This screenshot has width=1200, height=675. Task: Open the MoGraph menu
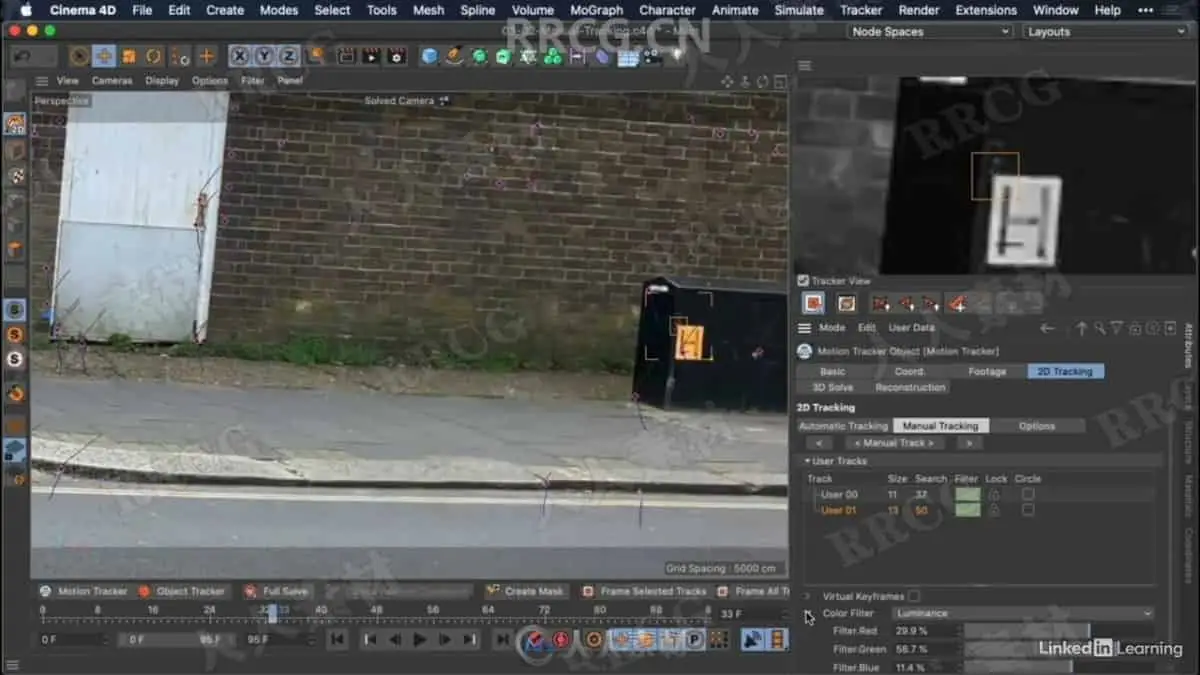pyautogui.click(x=596, y=10)
